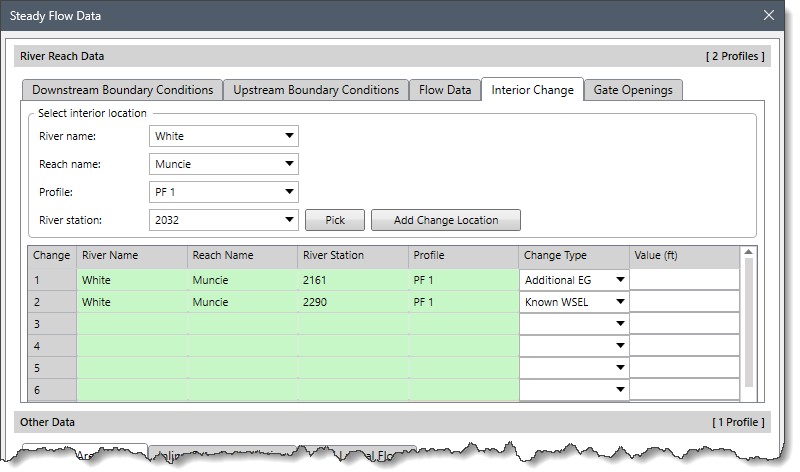800x472 pixels.
Task: Close the Steady Flow Data dialog
Action: 768,16
